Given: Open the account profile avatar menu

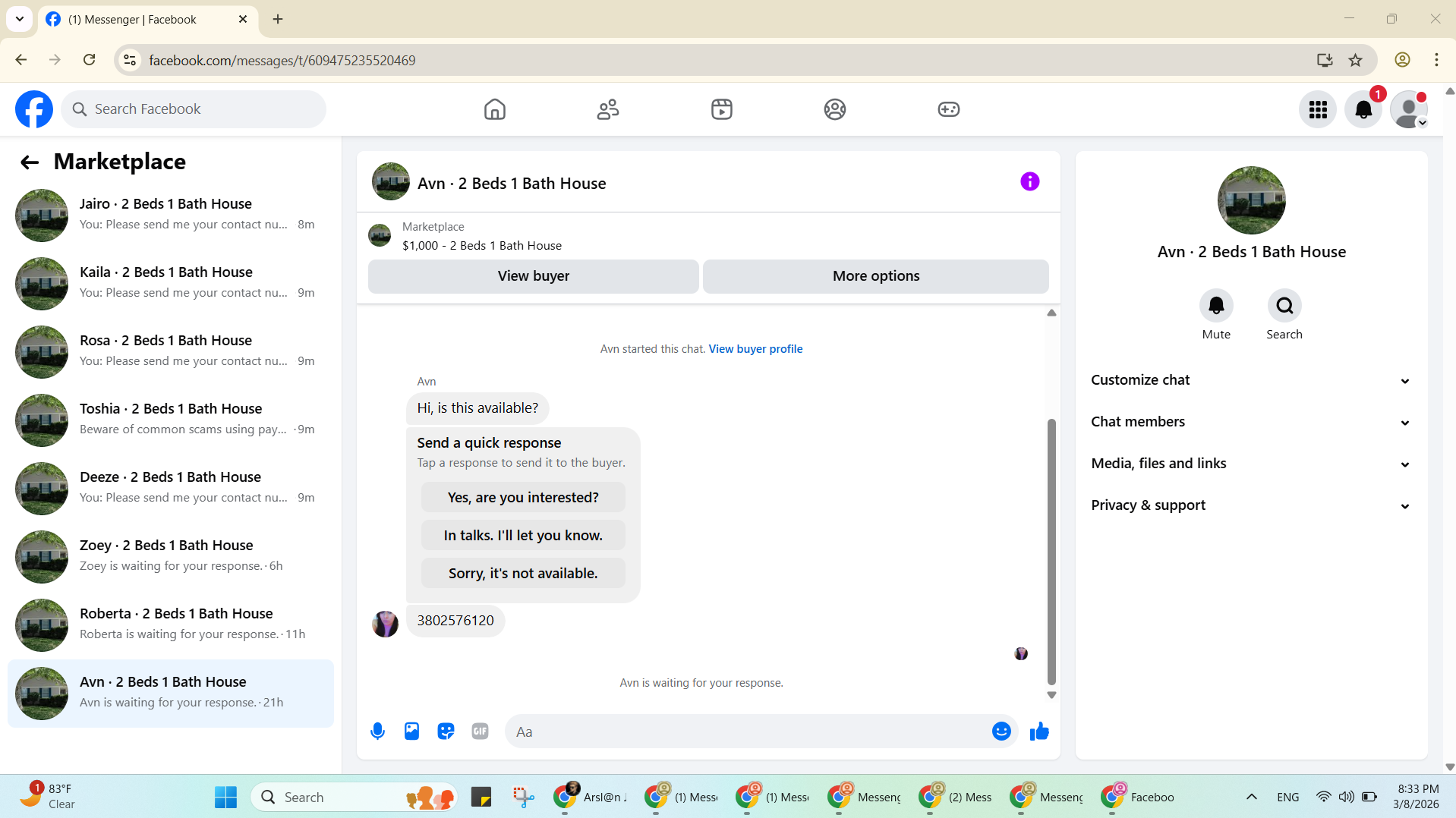Looking at the screenshot, I should click(1409, 110).
